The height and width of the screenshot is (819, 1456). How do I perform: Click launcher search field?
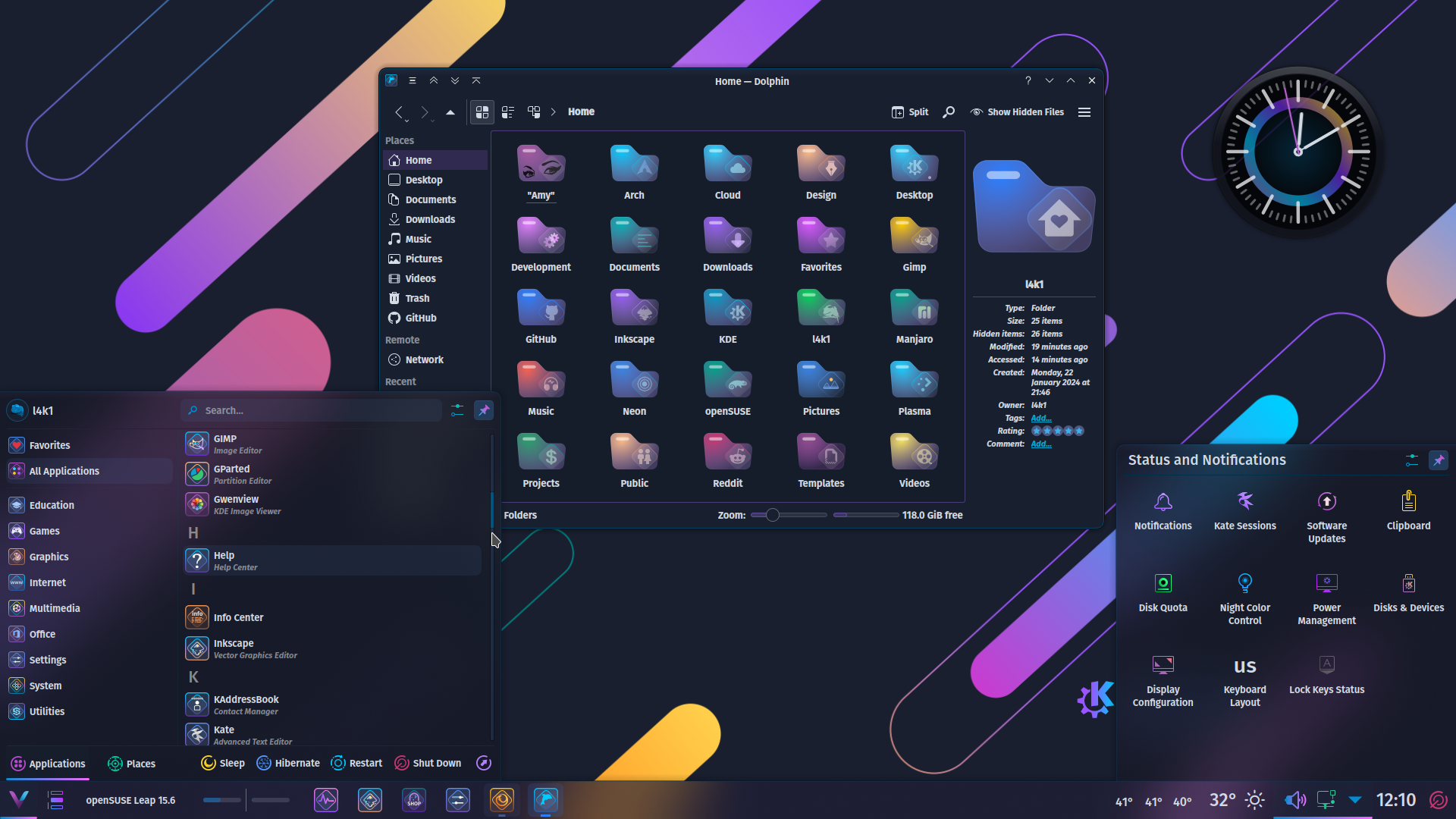click(312, 410)
